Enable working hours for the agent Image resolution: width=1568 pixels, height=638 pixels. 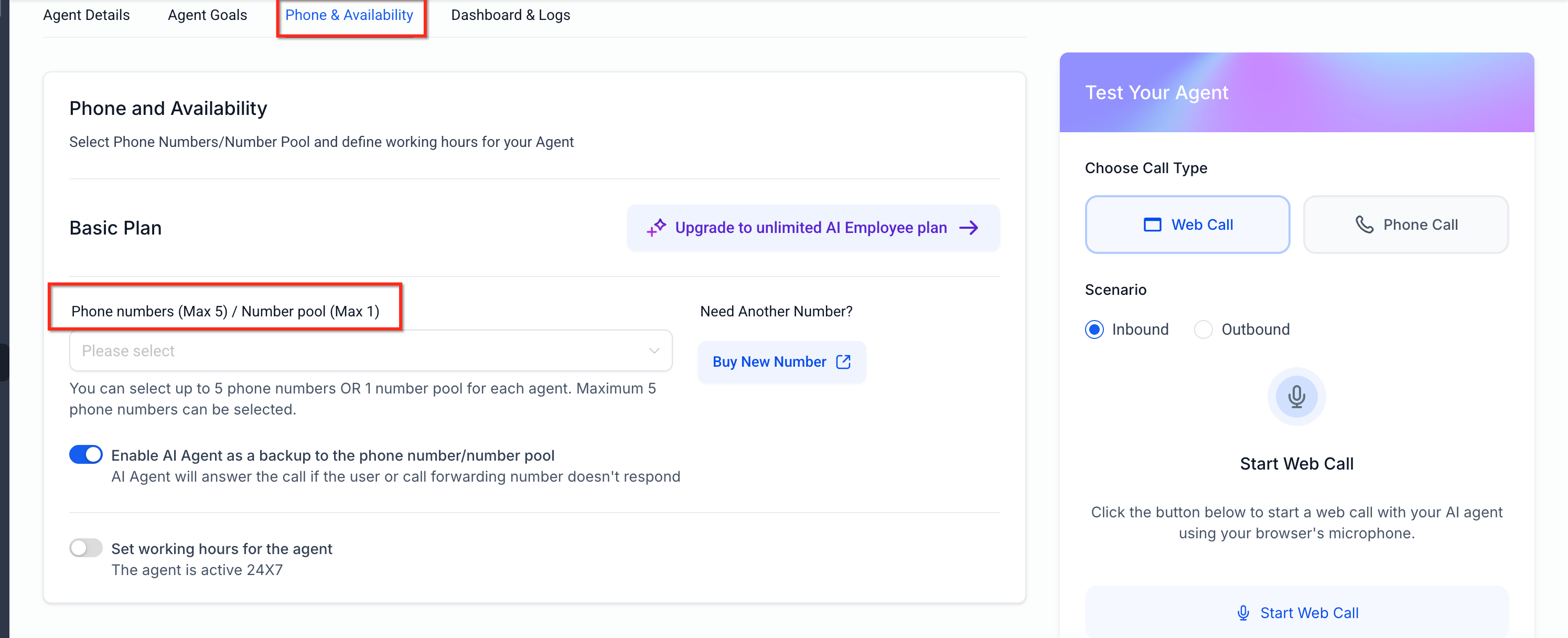(86, 548)
